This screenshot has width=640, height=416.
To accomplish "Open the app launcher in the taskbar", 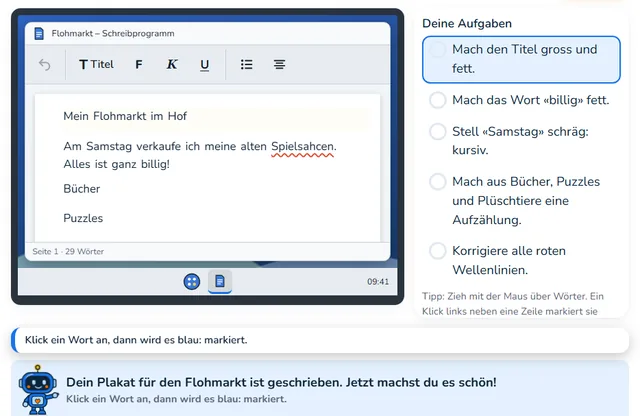I will 192,281.
